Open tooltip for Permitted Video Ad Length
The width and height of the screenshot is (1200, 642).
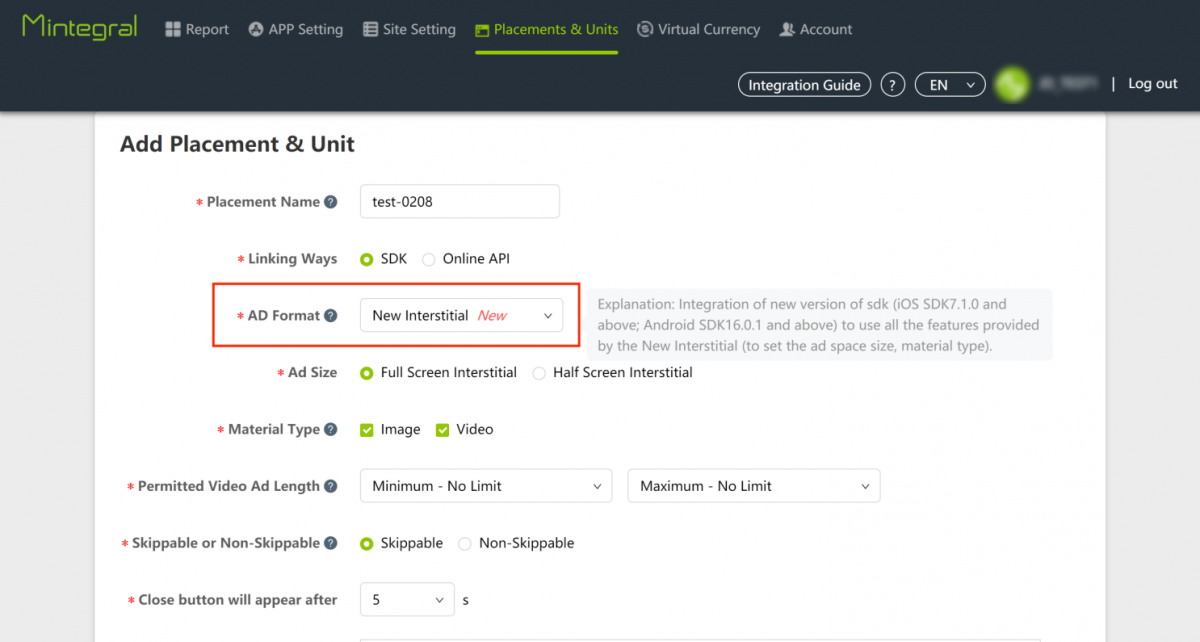pyautogui.click(x=331, y=485)
